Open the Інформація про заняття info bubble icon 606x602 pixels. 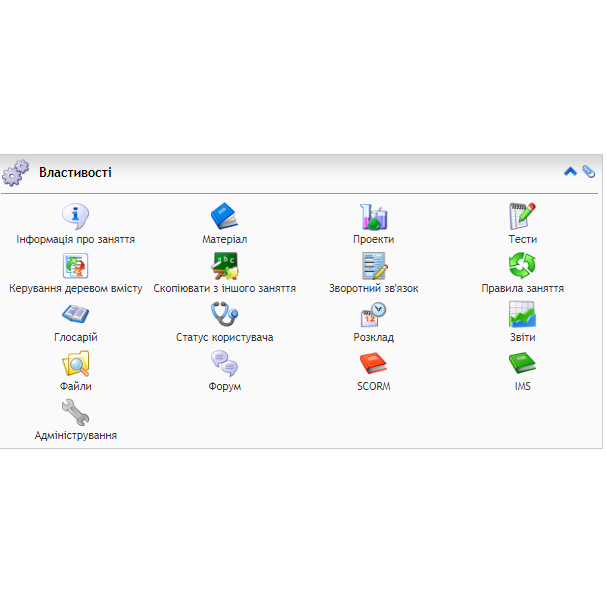(75, 216)
